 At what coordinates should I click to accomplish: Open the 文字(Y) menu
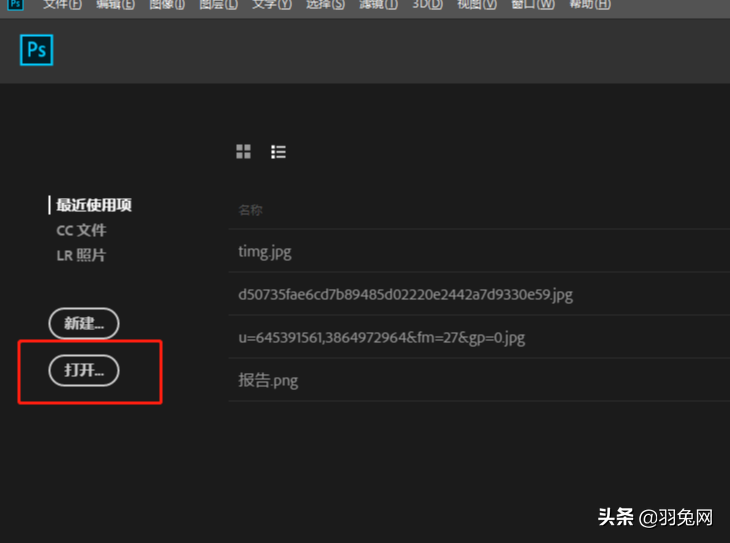[272, 5]
